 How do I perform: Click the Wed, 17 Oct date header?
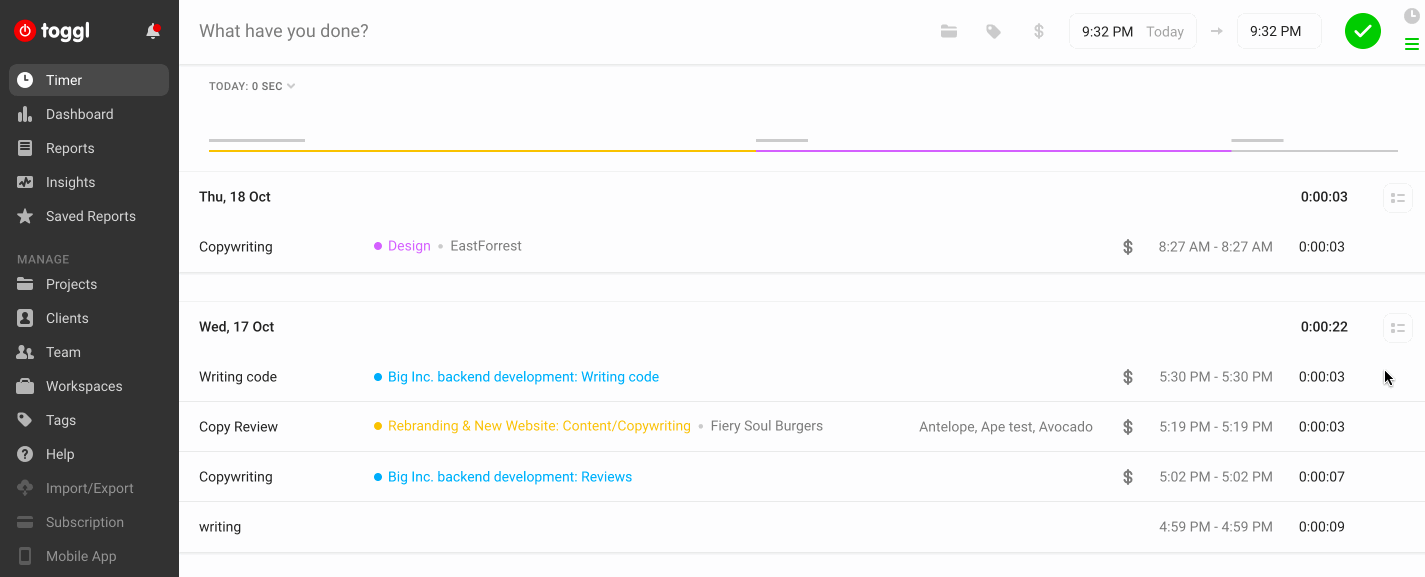pos(236,327)
